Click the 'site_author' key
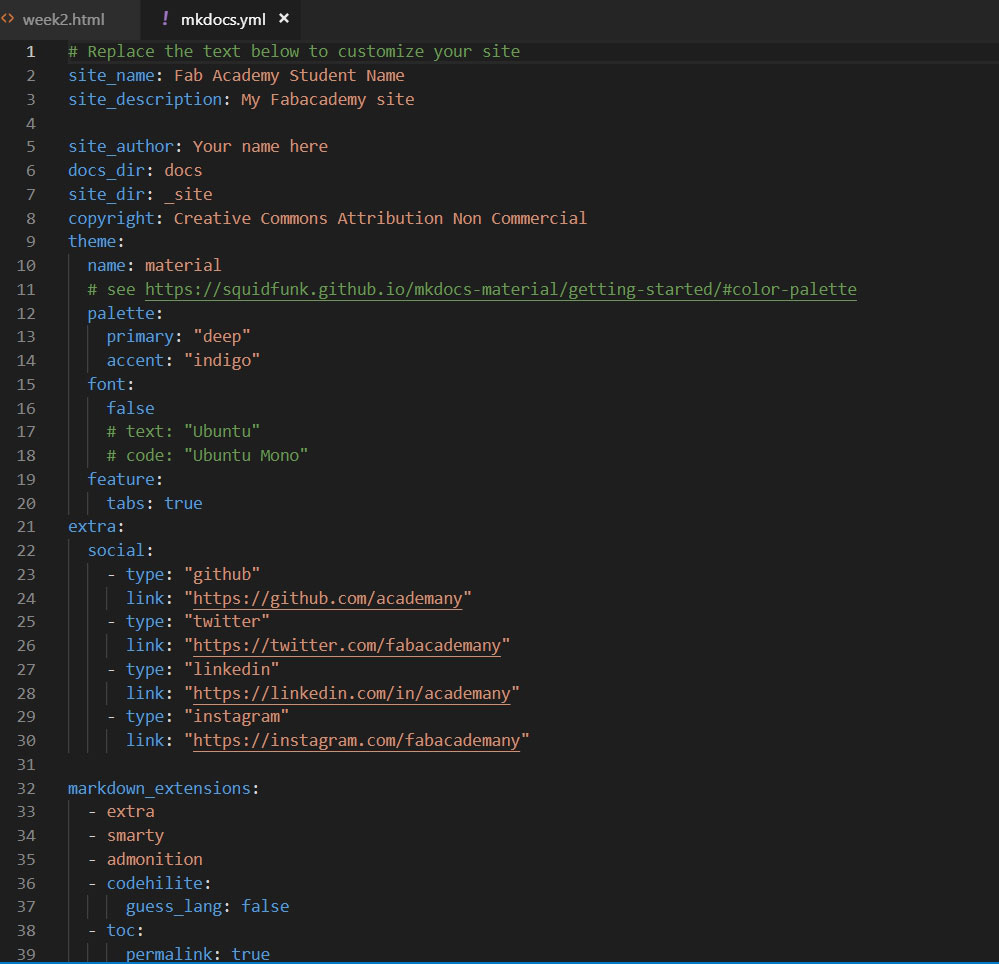Image resolution: width=999 pixels, height=964 pixels. pyautogui.click(x=120, y=147)
